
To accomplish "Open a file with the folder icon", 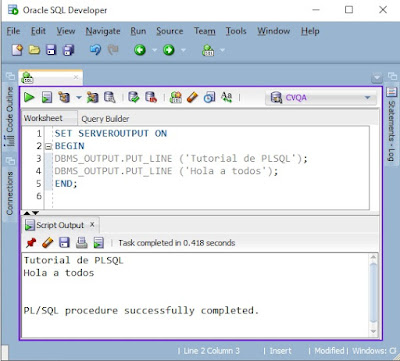I will [34, 50].
